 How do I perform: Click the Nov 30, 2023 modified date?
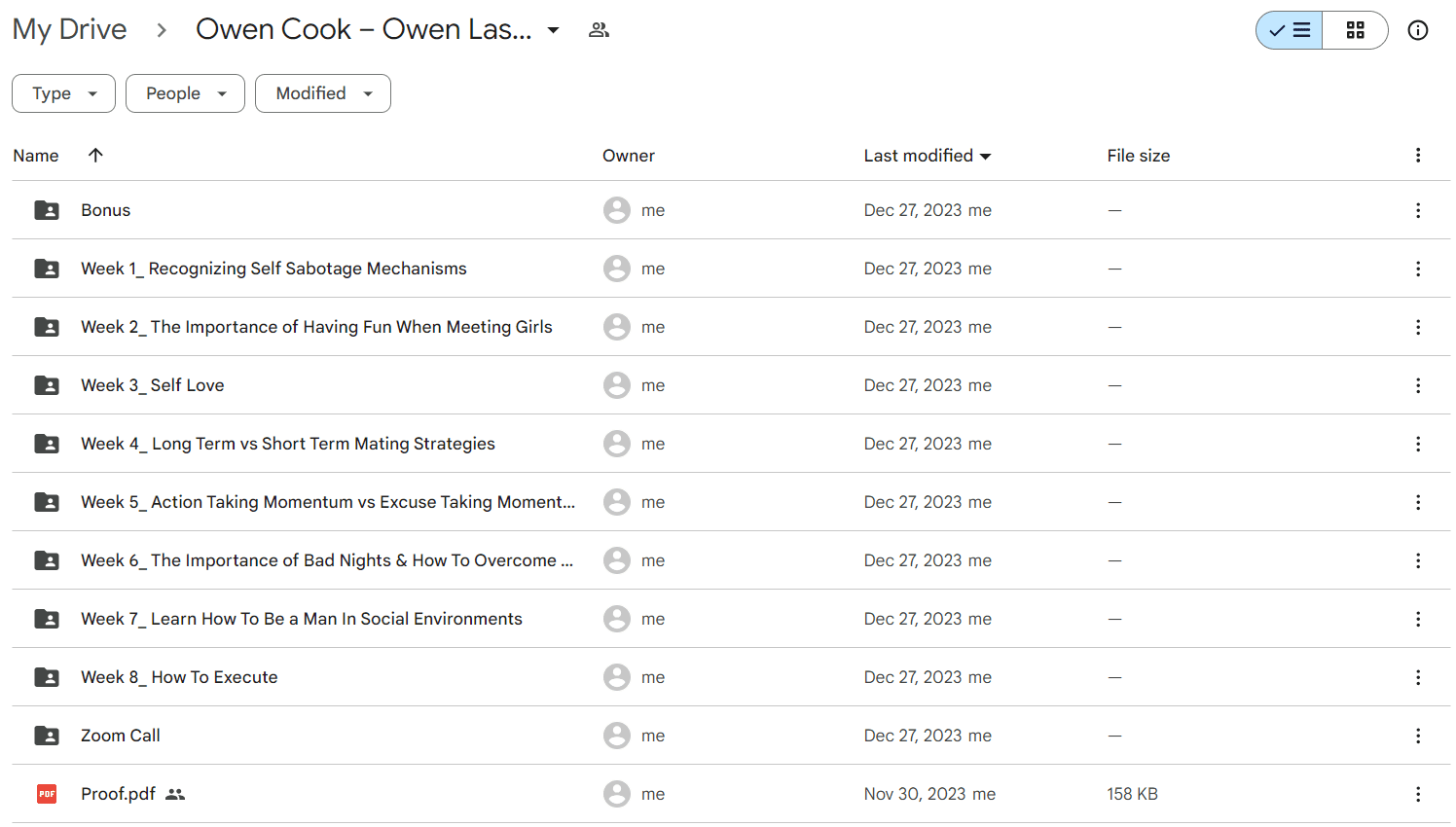tap(915, 794)
